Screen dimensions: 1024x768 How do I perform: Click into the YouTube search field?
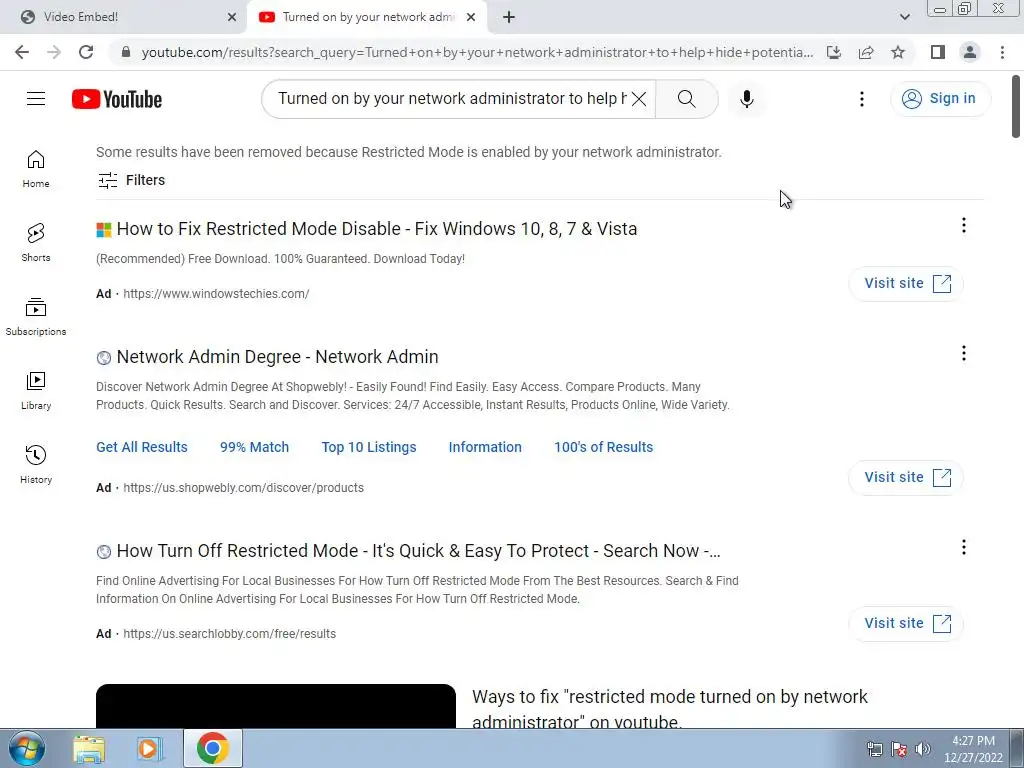[451, 99]
